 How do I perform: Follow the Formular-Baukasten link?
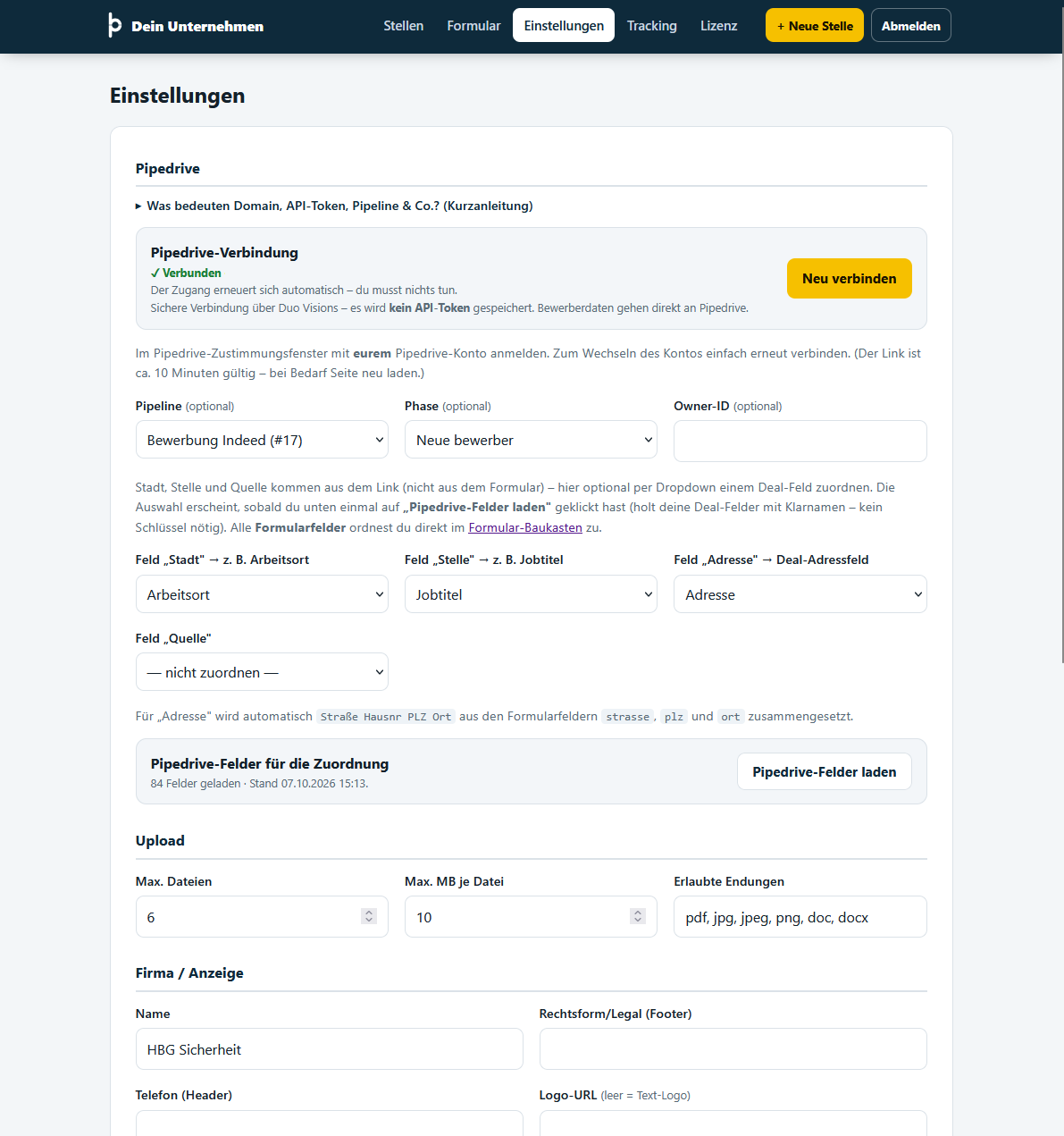[x=525, y=527]
